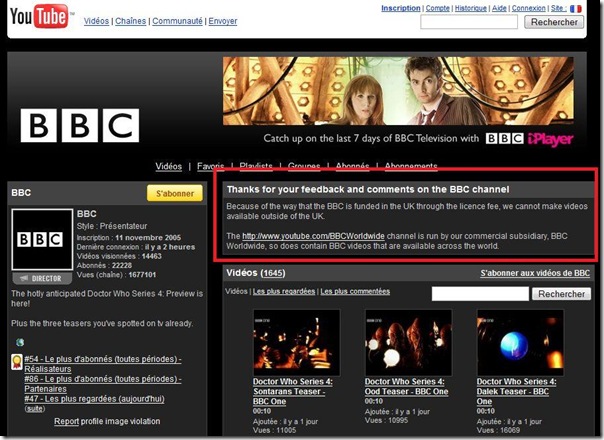Open Vidéos in top navigation
The height and width of the screenshot is (440, 604).
[96, 21]
